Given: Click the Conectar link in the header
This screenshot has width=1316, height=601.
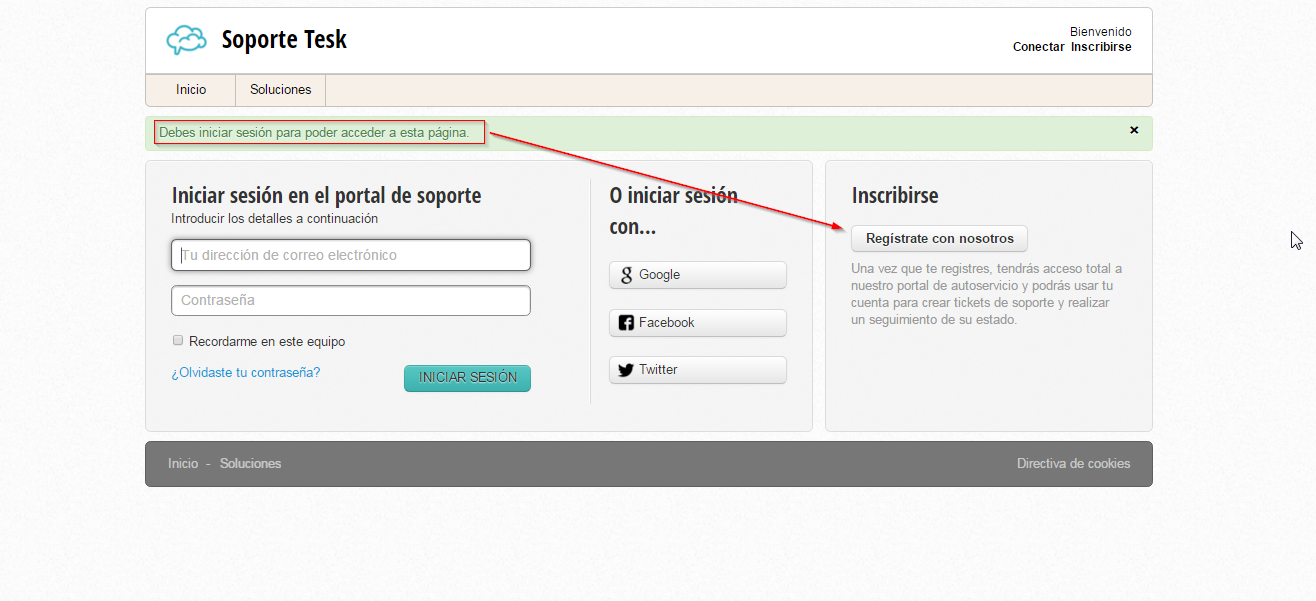Looking at the screenshot, I should pyautogui.click(x=1038, y=47).
